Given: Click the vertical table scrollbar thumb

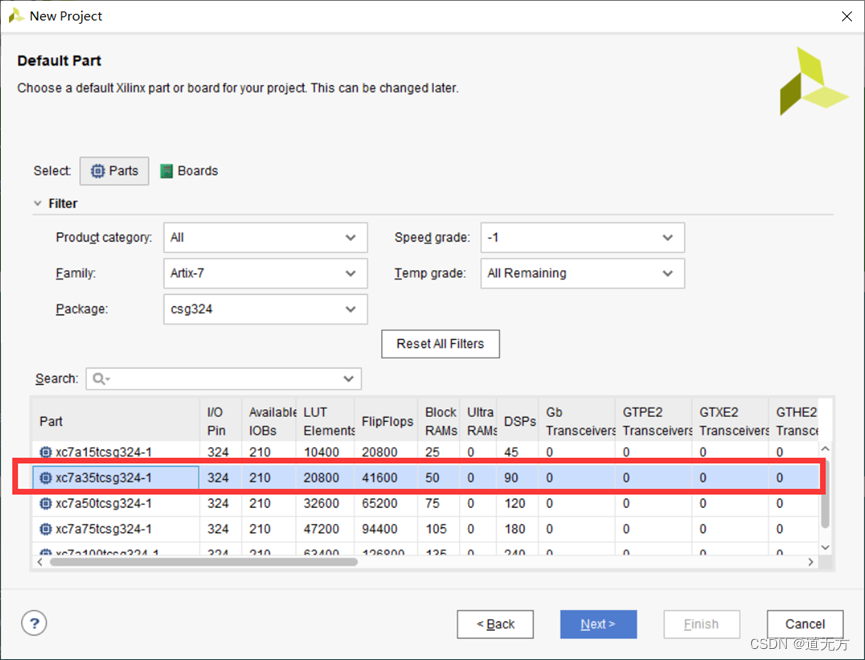Looking at the screenshot, I should click(825, 494).
